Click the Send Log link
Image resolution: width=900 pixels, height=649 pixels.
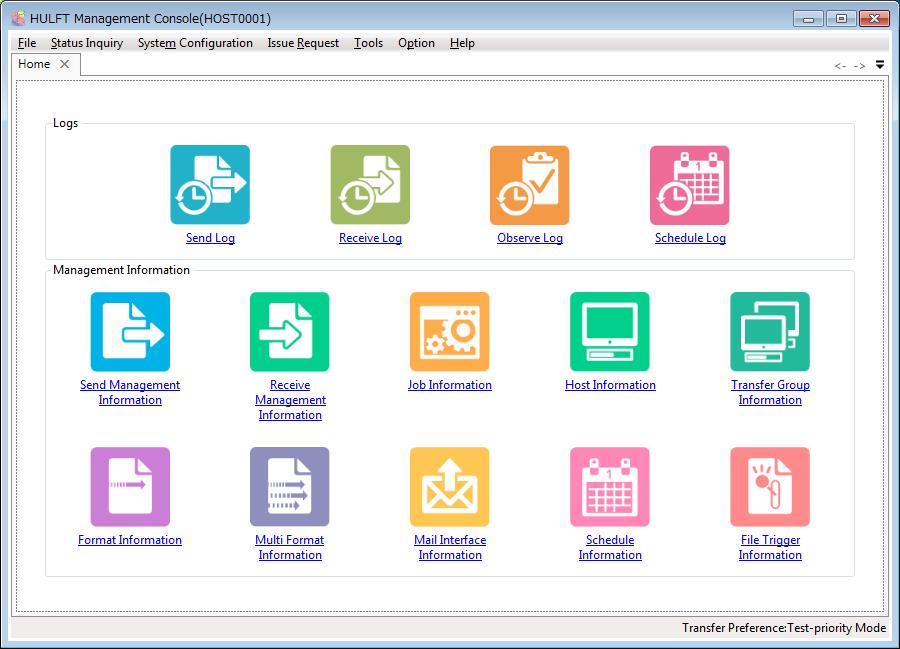(x=210, y=238)
